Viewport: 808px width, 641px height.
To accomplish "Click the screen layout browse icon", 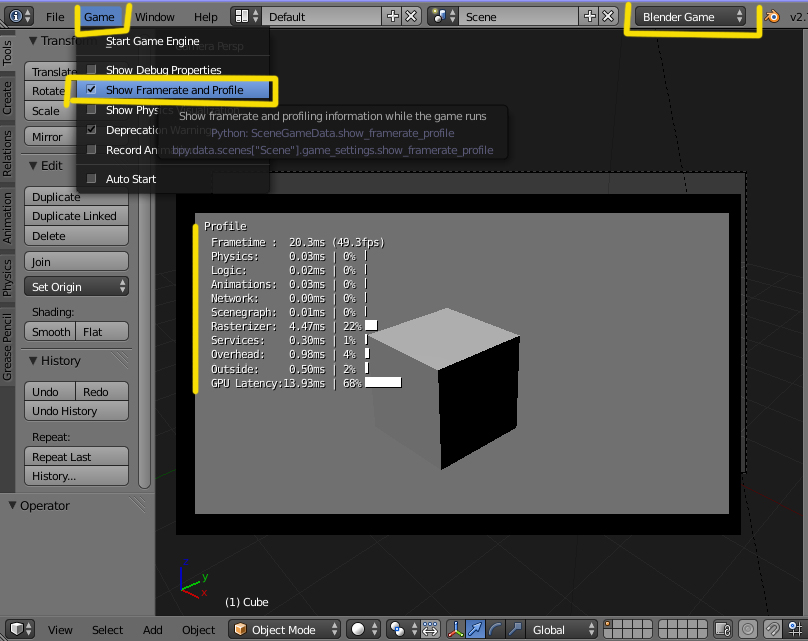I will [x=247, y=16].
